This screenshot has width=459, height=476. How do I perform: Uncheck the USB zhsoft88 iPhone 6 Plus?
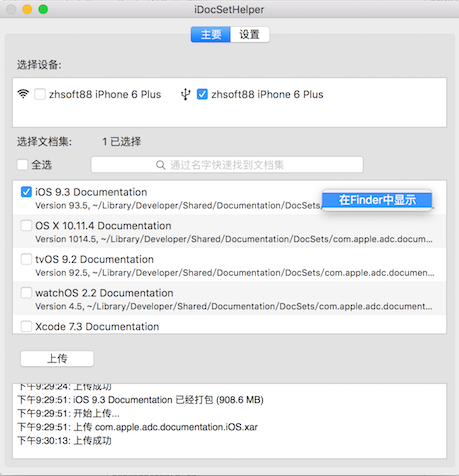click(x=202, y=94)
